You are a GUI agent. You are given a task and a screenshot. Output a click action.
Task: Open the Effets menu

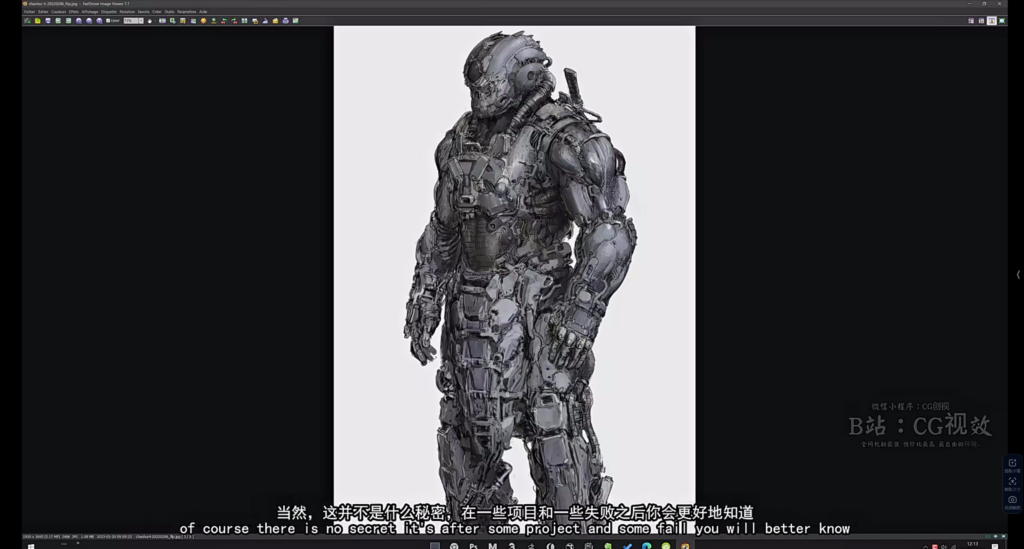pos(74,12)
